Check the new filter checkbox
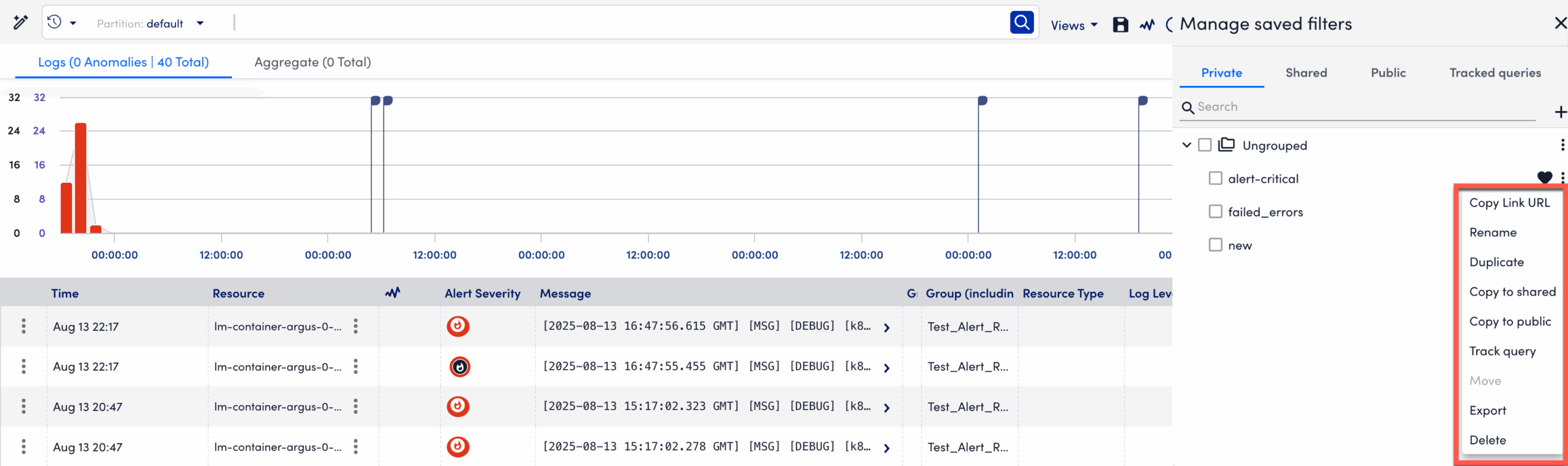Screen dimensions: 1568x466 click(1215, 245)
